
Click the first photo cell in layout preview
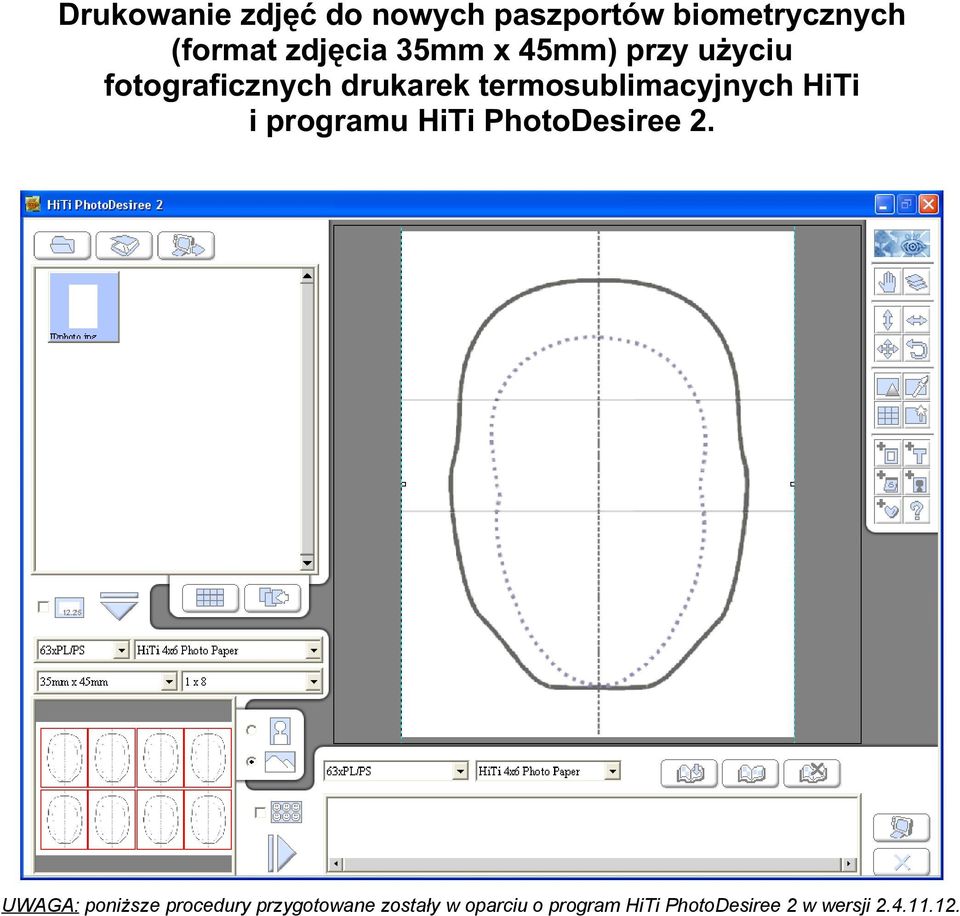64,757
